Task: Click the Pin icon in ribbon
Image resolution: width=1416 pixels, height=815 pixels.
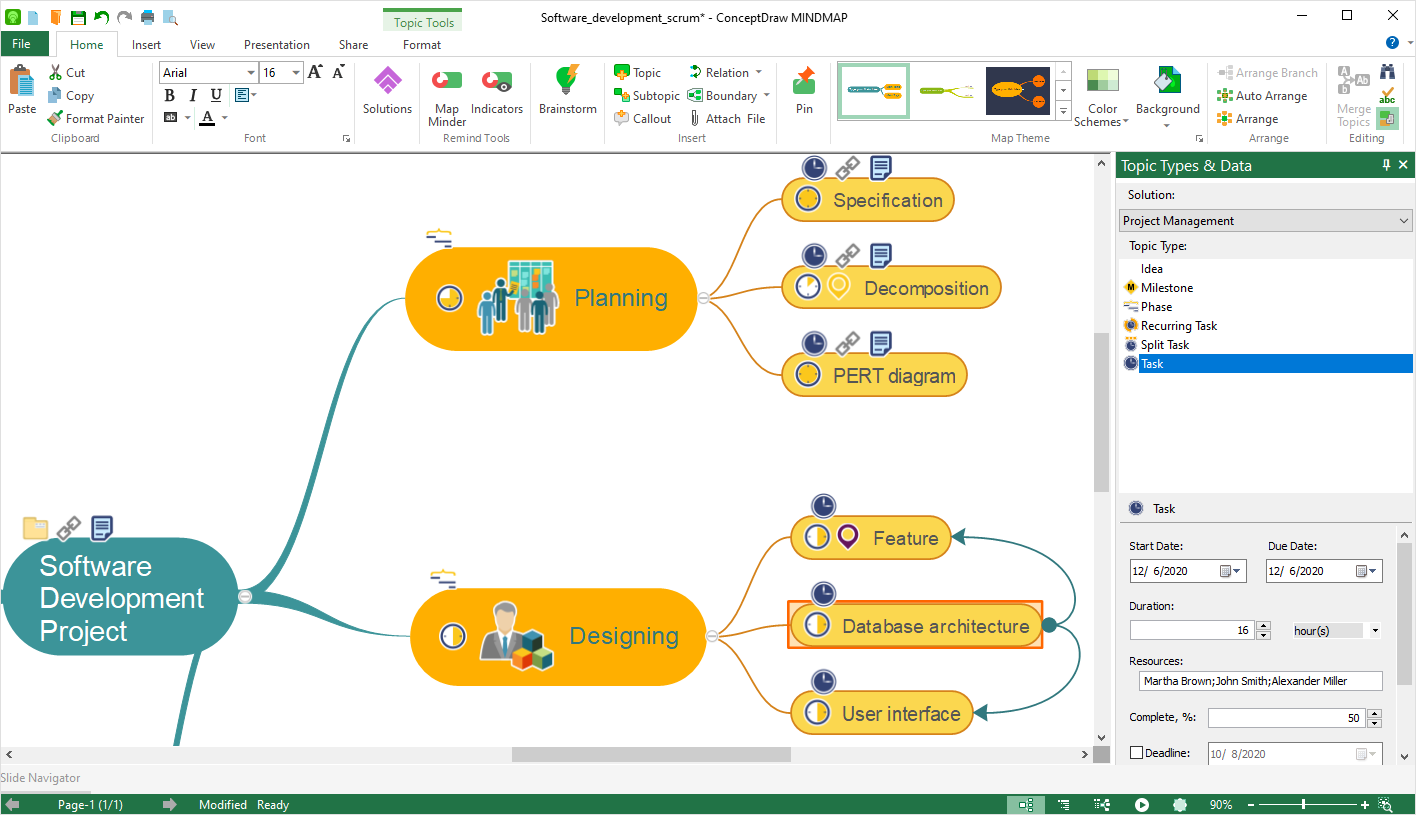Action: [x=804, y=82]
